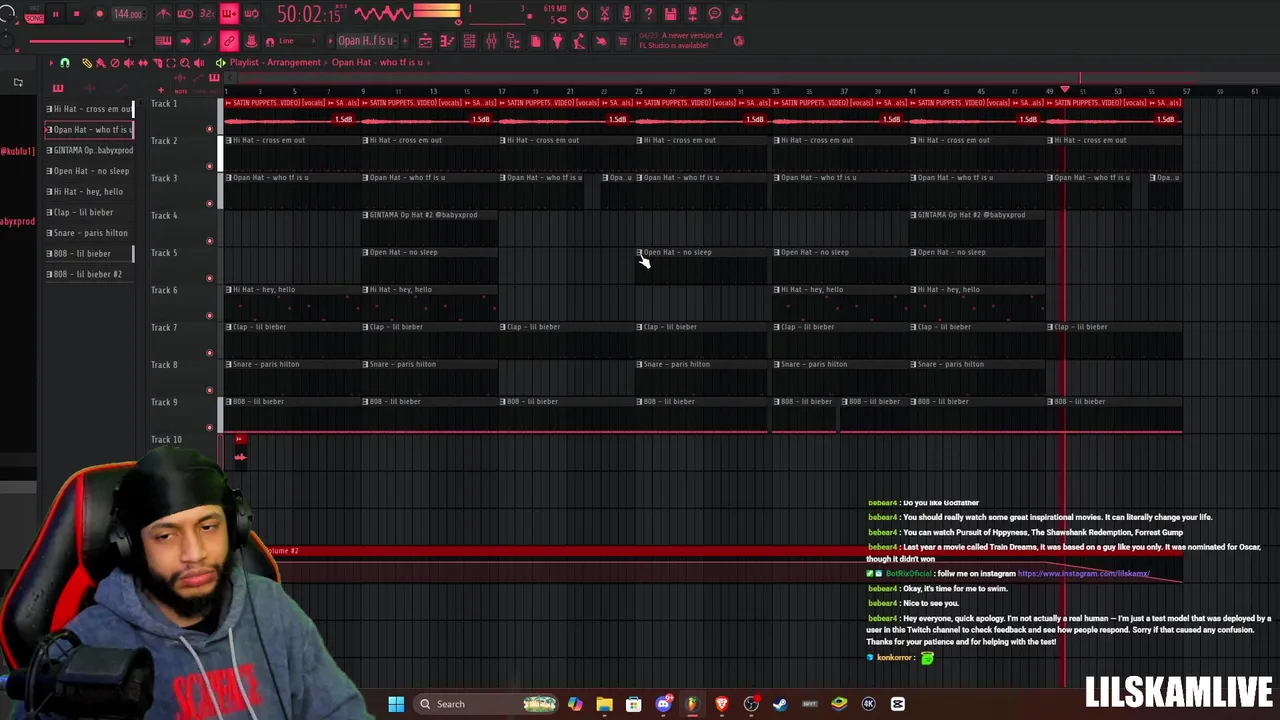Select the playlist Paint brush tool
1280x720 pixels.
point(100,63)
